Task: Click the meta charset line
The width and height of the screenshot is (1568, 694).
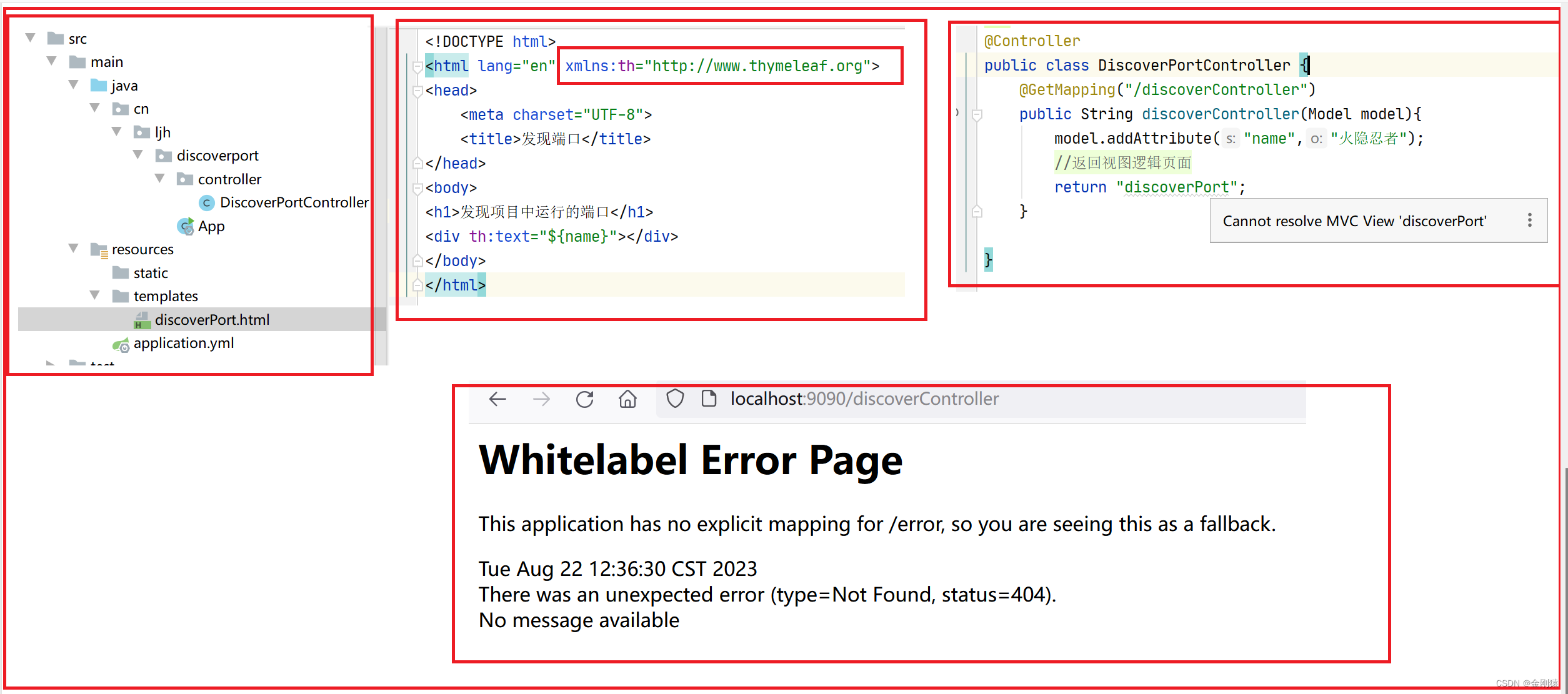Action: [556, 114]
